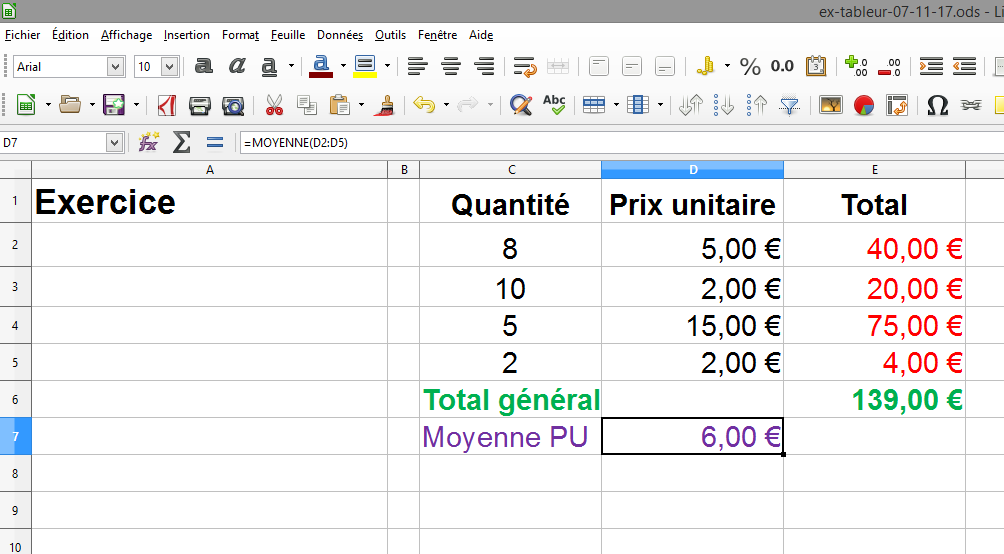The width and height of the screenshot is (1004, 554).
Task: Open currency format dropdown arrow
Action: coord(727,66)
